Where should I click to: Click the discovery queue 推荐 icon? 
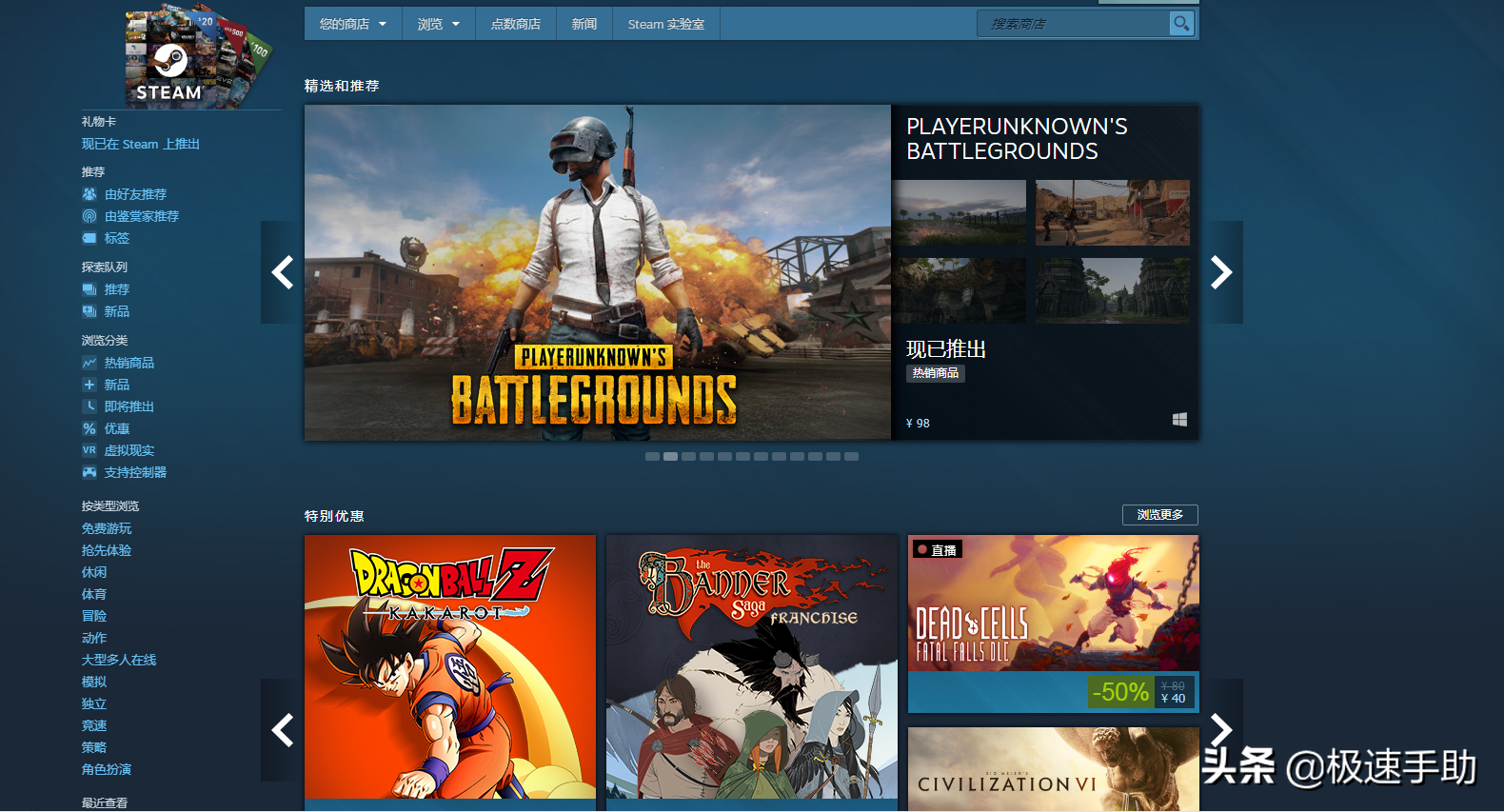[89, 289]
